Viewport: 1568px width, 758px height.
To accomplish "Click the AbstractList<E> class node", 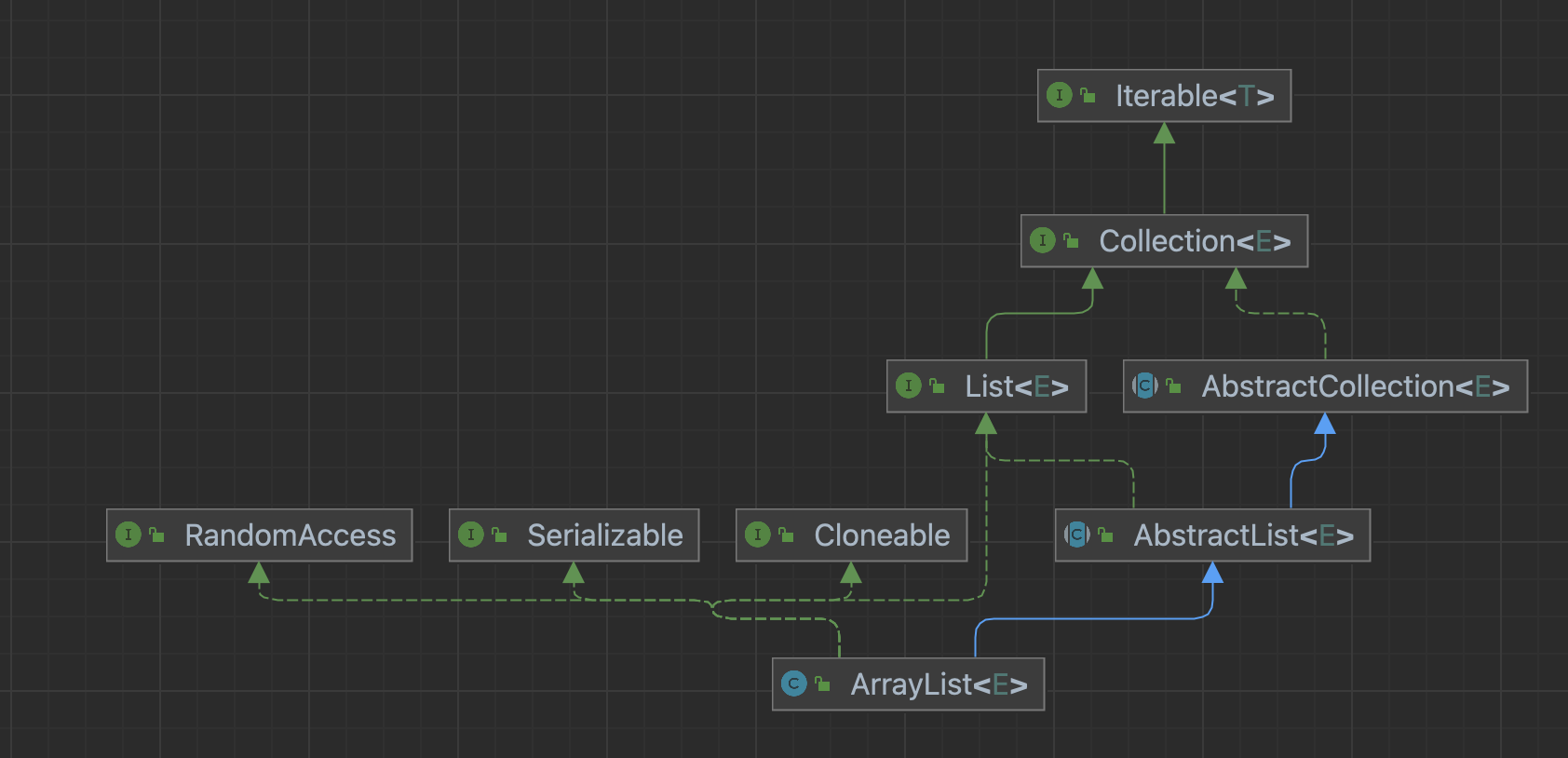I will [1212, 535].
